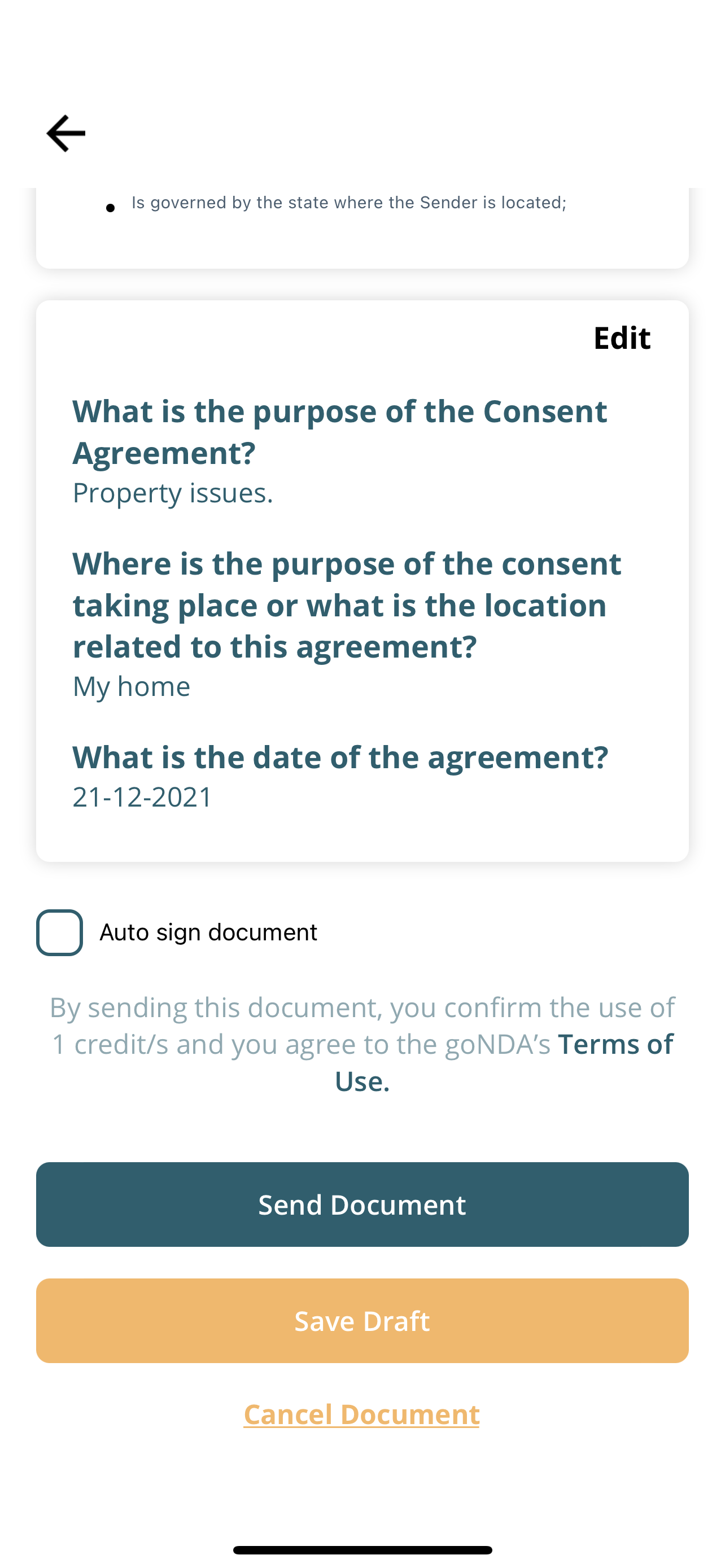Tap the Cancel Document link

(x=361, y=1414)
